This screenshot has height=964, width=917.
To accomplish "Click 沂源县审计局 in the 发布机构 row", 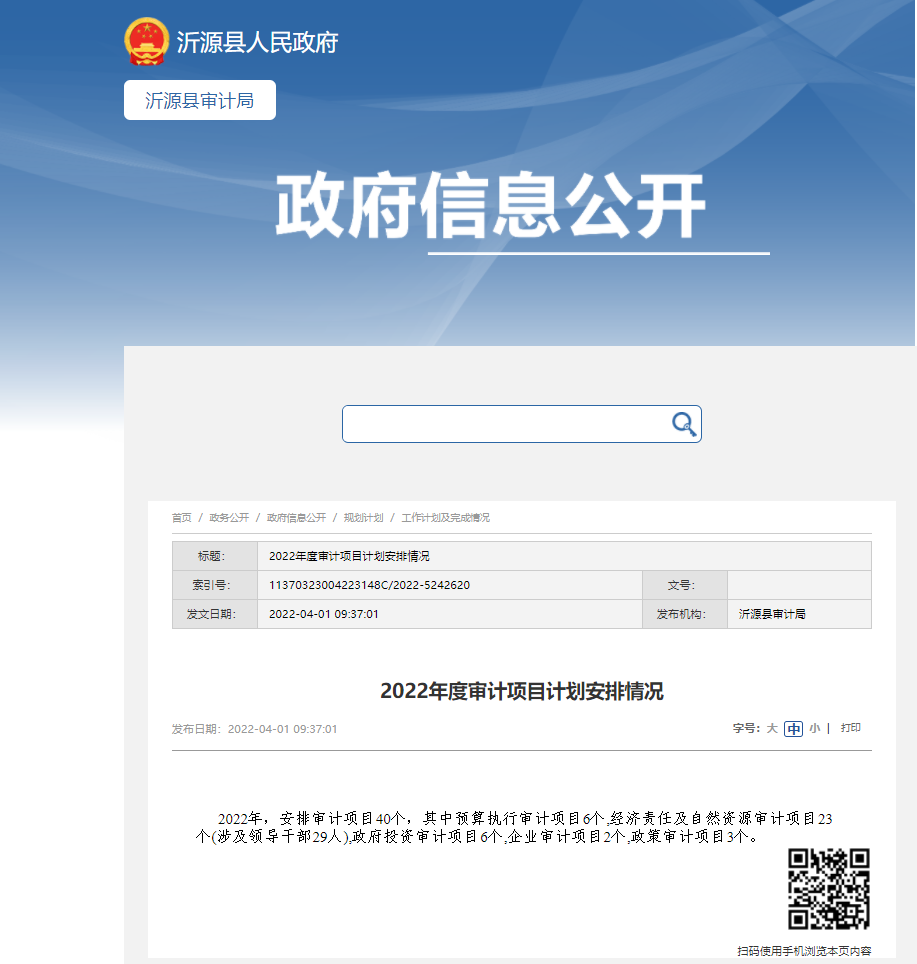I will [x=772, y=614].
